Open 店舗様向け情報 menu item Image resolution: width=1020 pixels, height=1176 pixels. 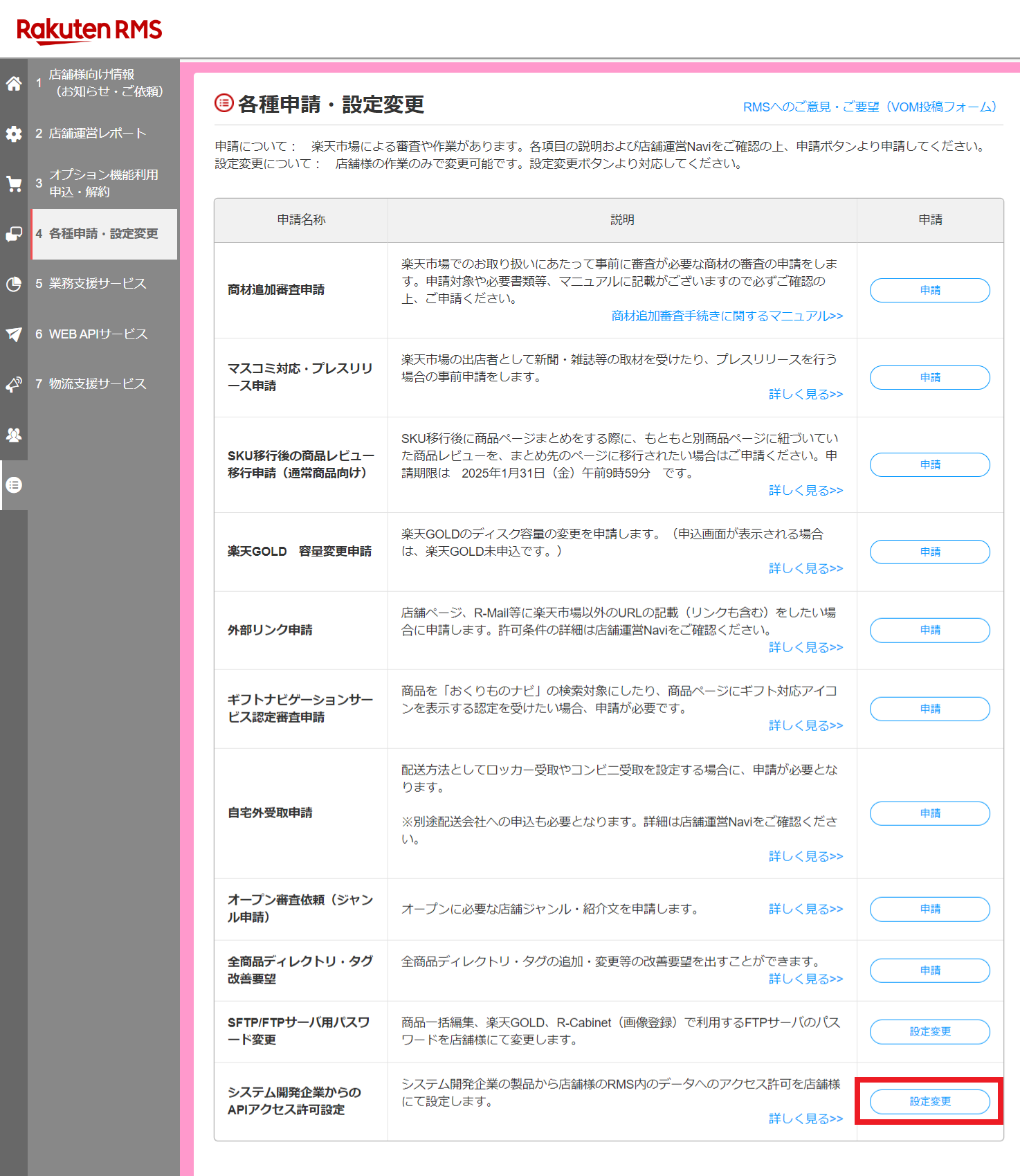pyautogui.click(x=104, y=83)
